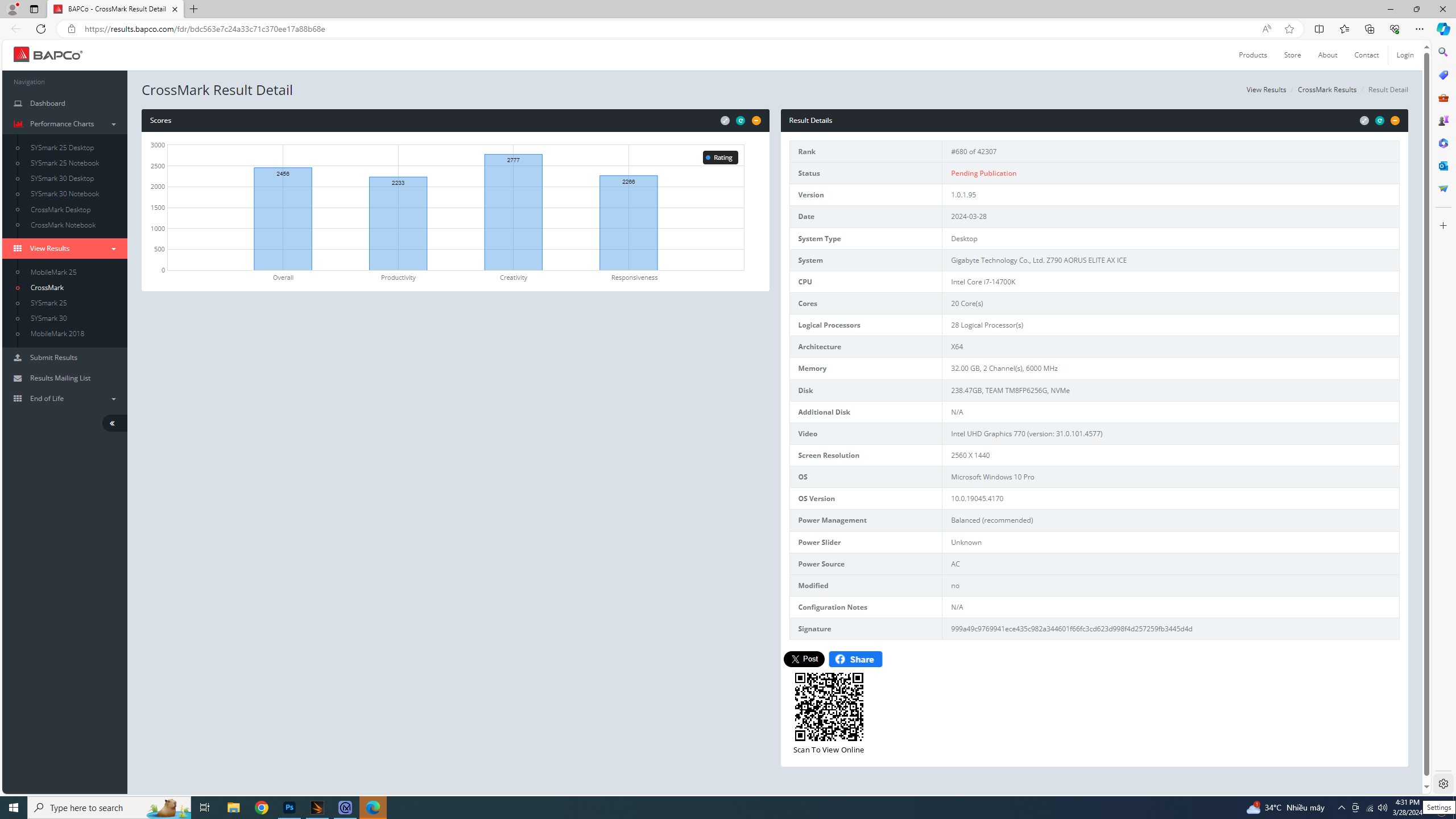This screenshot has height=819, width=1456.
Task: Open the Products menu
Action: 1252,55
